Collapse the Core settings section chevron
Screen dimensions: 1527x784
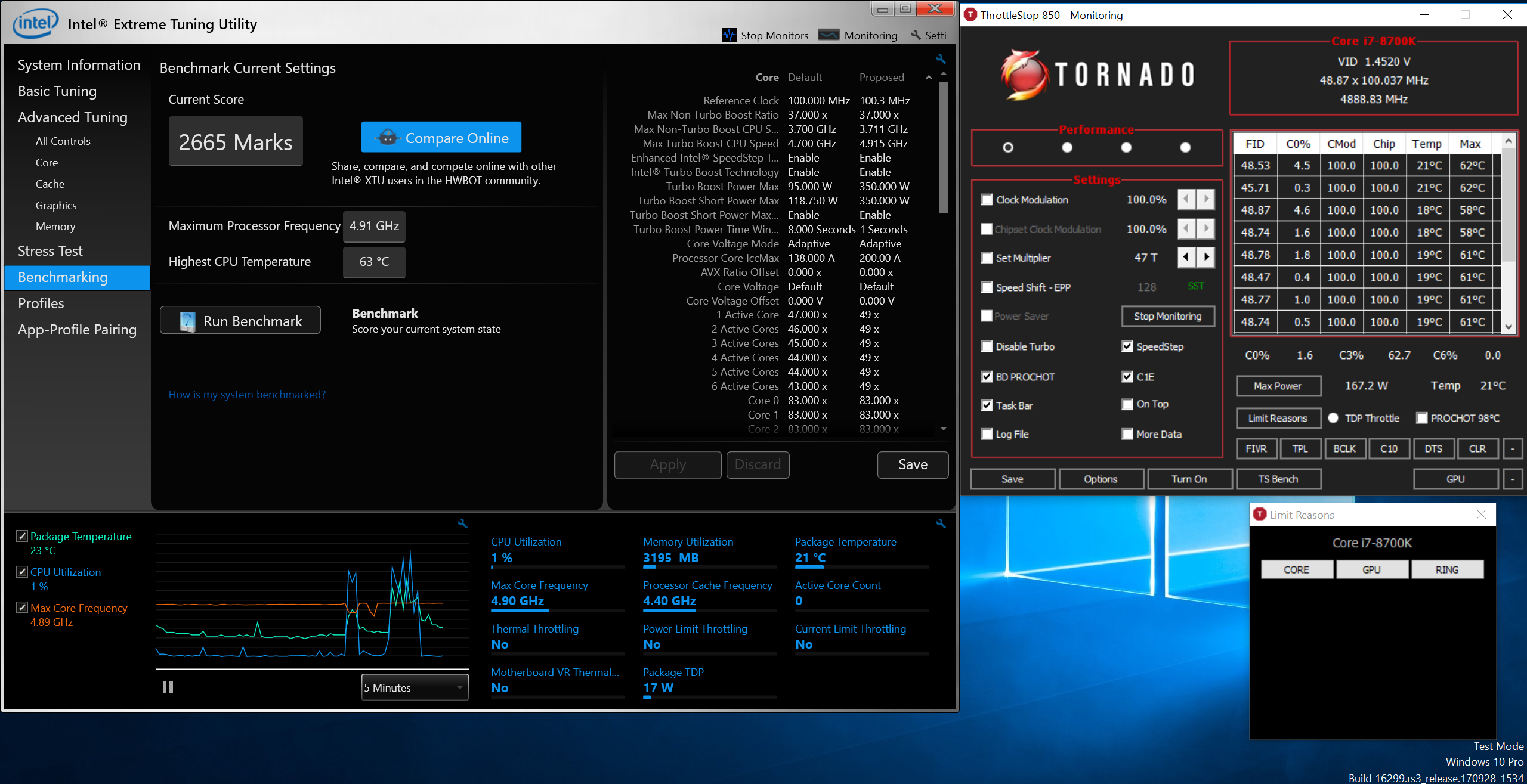coord(929,78)
